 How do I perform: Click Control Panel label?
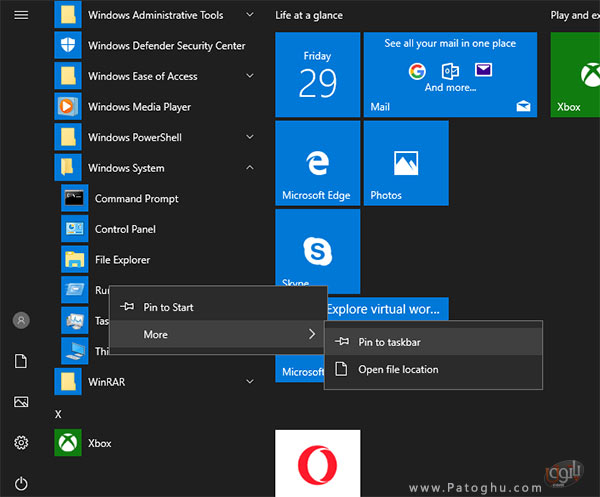pyautogui.click(x=125, y=229)
